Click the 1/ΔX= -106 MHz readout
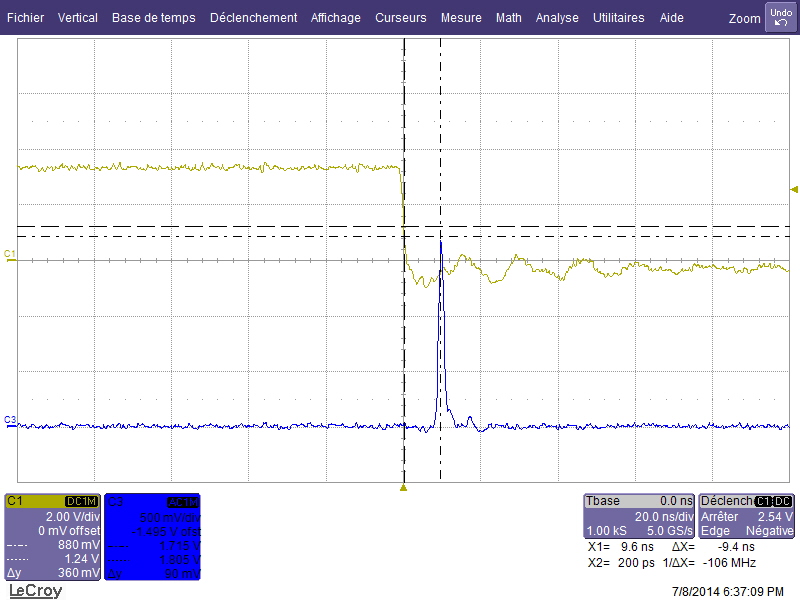 [x=709, y=563]
